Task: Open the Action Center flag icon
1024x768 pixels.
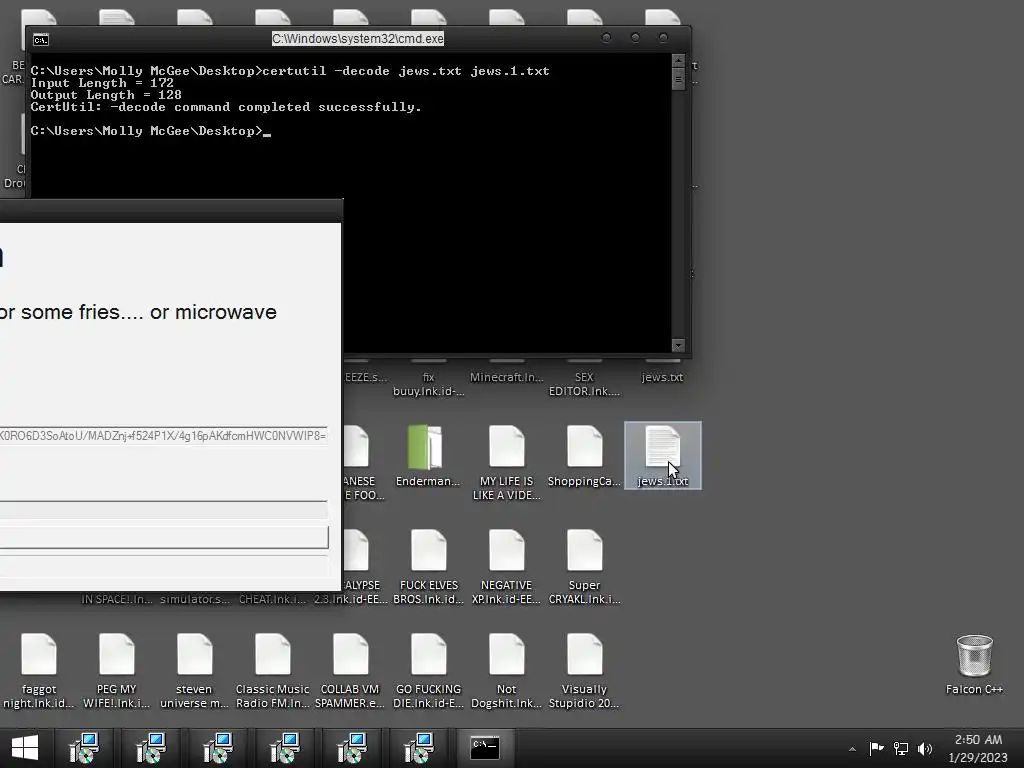Action: coord(876,748)
